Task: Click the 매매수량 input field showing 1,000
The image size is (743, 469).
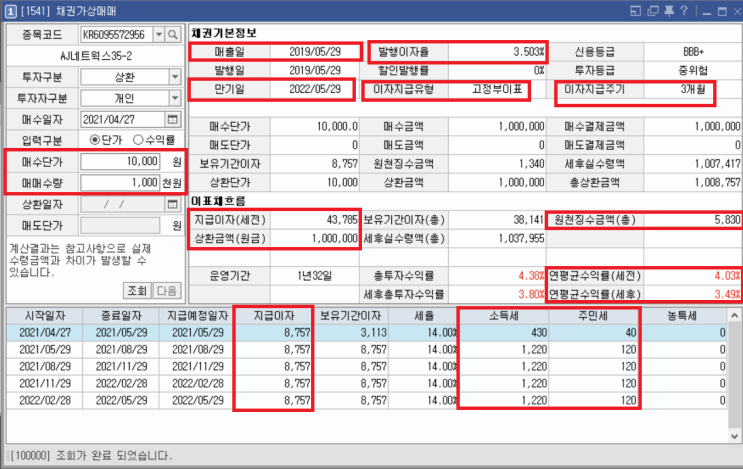Action: (x=120, y=182)
